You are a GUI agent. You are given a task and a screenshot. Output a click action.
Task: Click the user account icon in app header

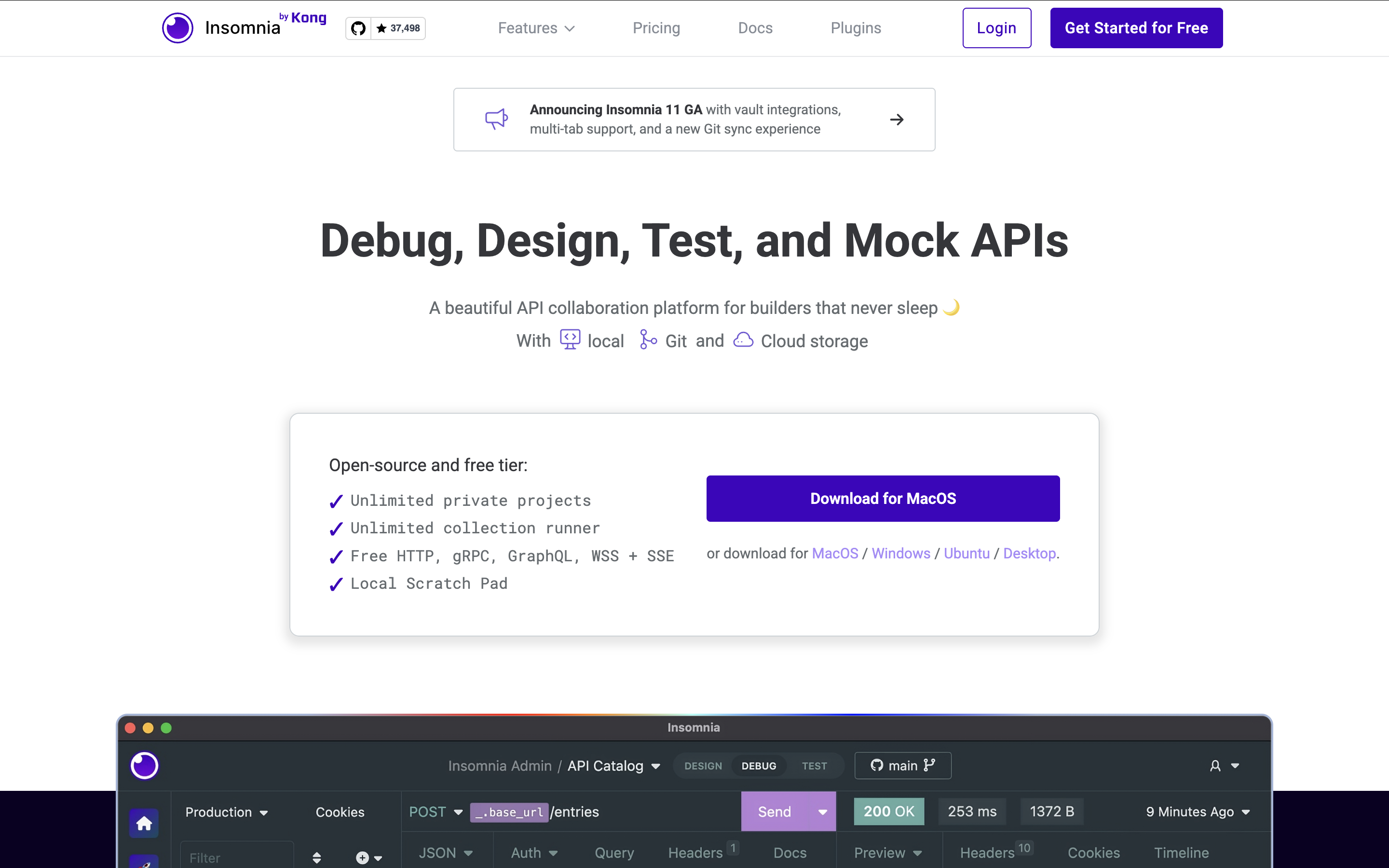[x=1215, y=766]
